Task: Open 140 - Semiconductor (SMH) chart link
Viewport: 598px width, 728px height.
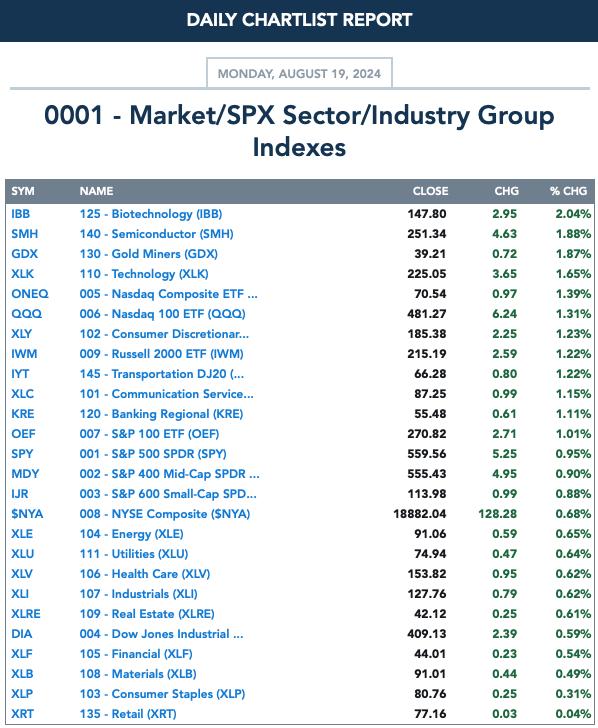Action: [156, 234]
